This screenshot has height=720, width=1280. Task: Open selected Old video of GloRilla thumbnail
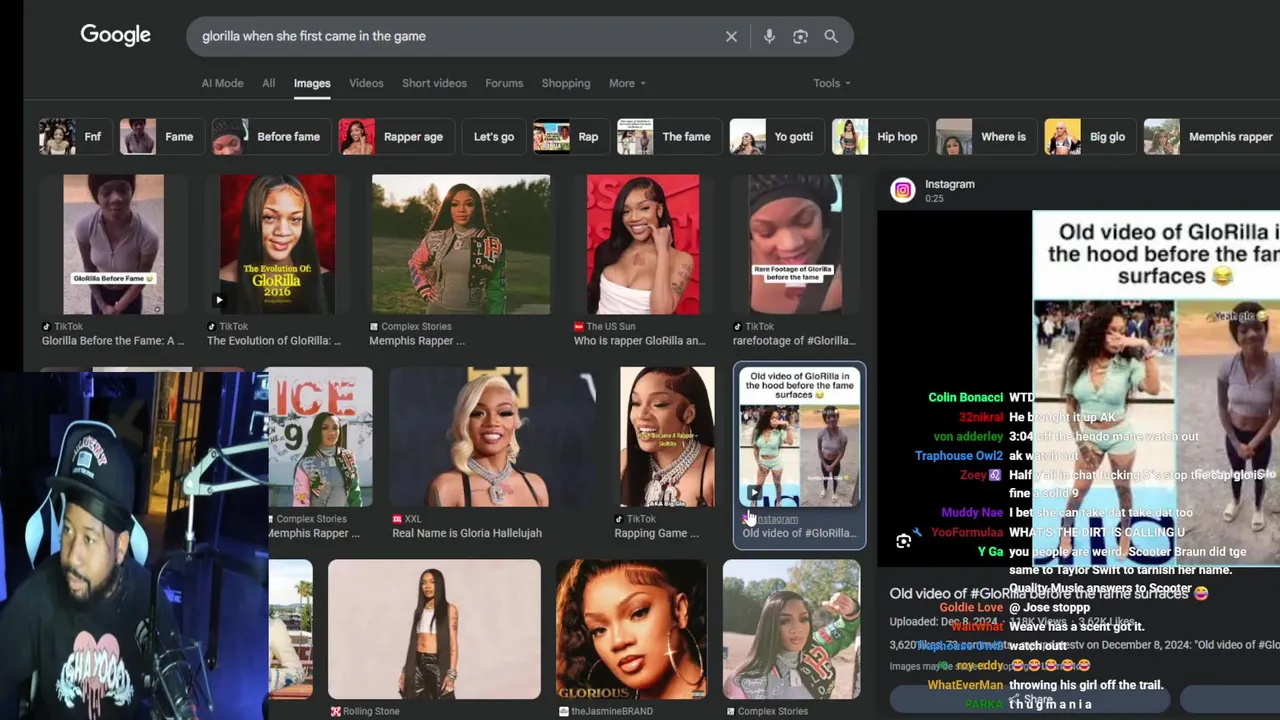[799, 437]
